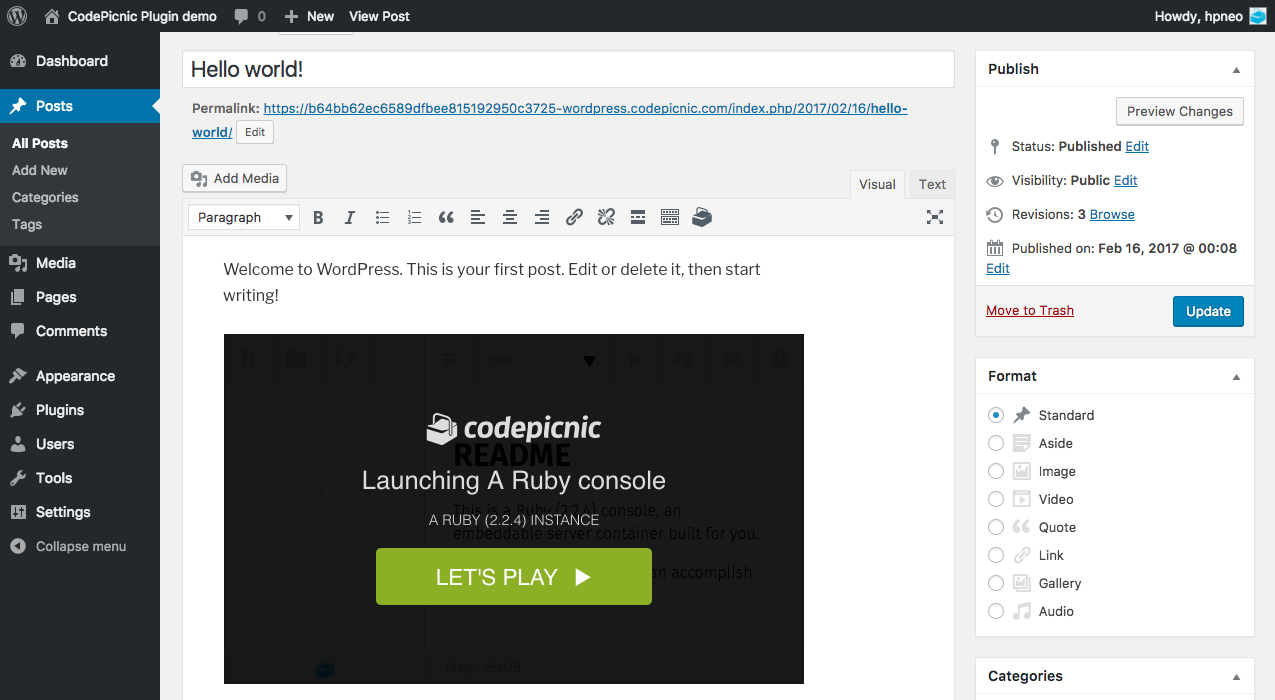Viewport: 1275px width, 700px height.
Task: Toggle bold formatting
Action: pos(318,217)
